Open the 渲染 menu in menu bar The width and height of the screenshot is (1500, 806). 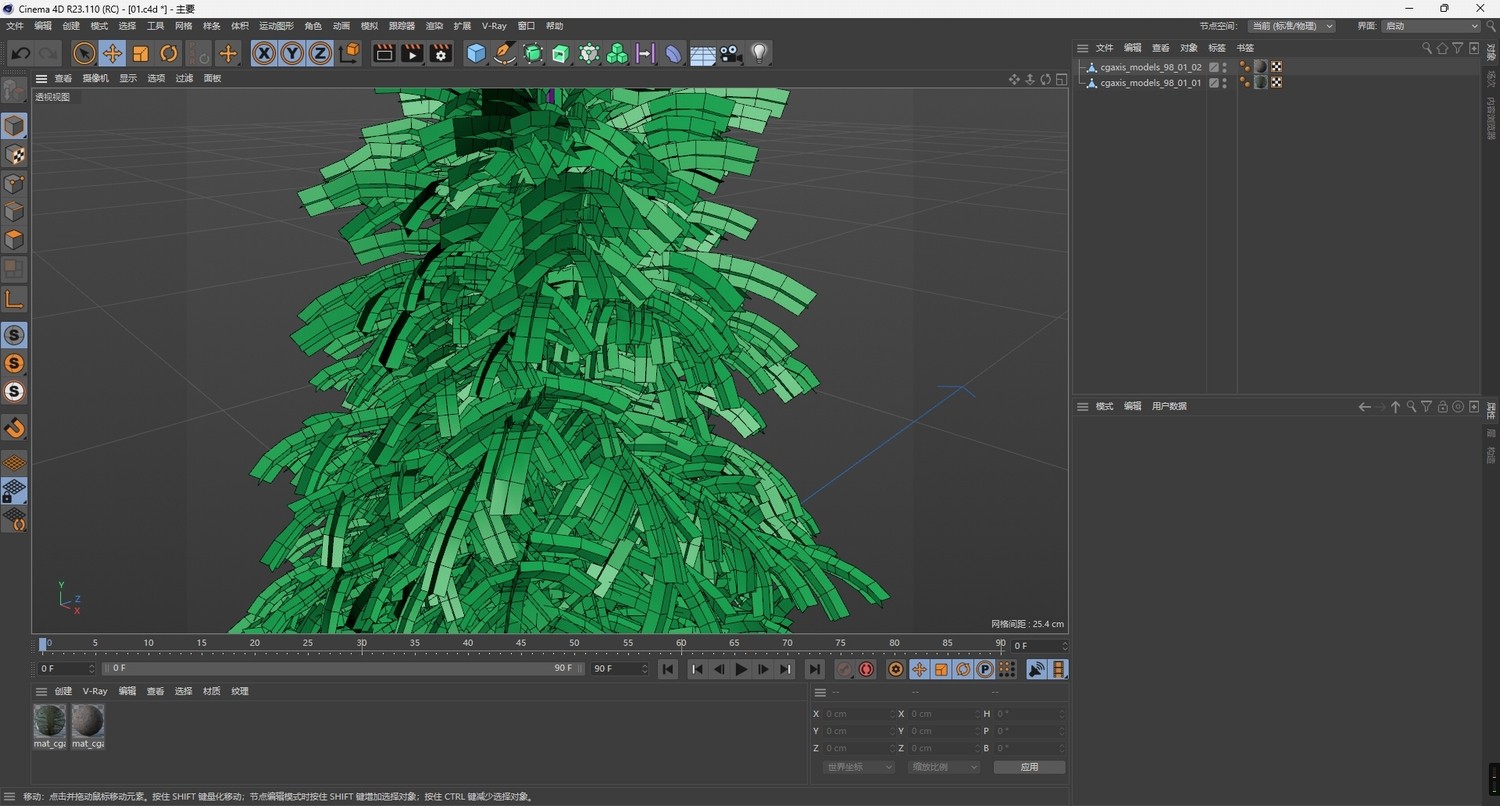pyautogui.click(x=434, y=26)
